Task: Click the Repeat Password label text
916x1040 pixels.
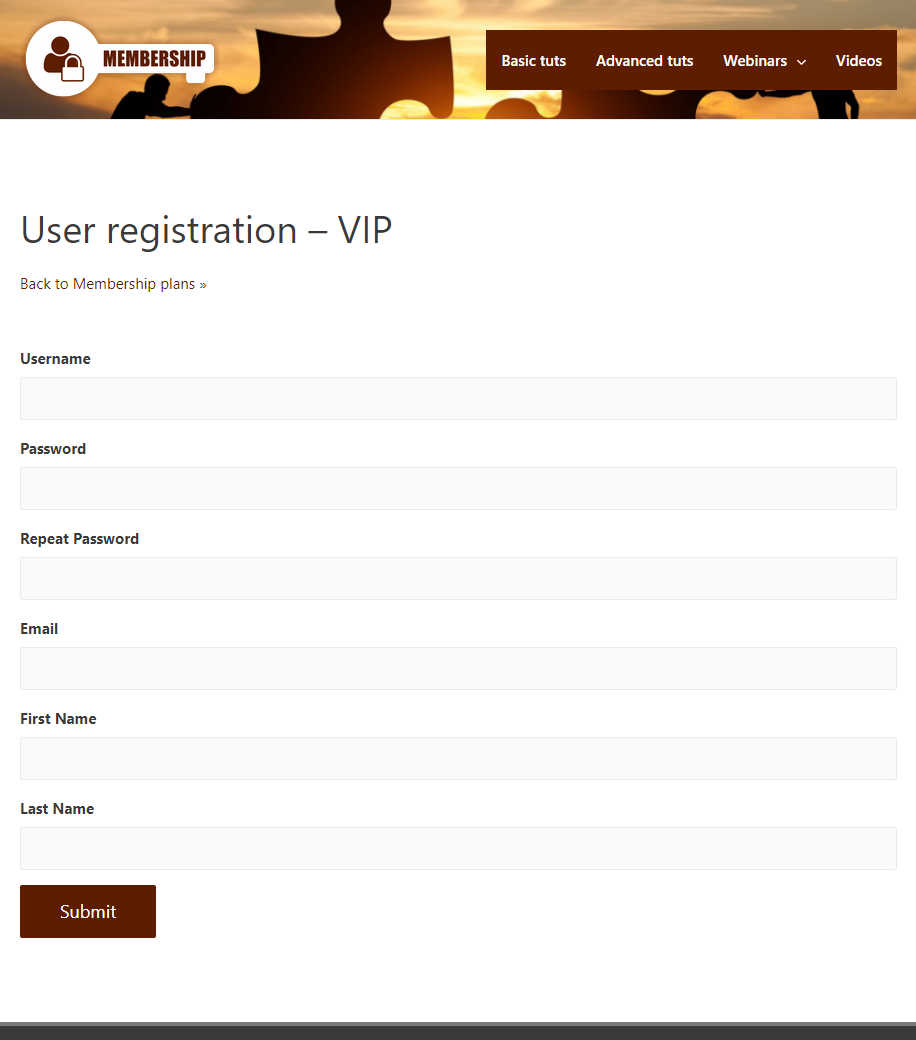Action: point(80,539)
